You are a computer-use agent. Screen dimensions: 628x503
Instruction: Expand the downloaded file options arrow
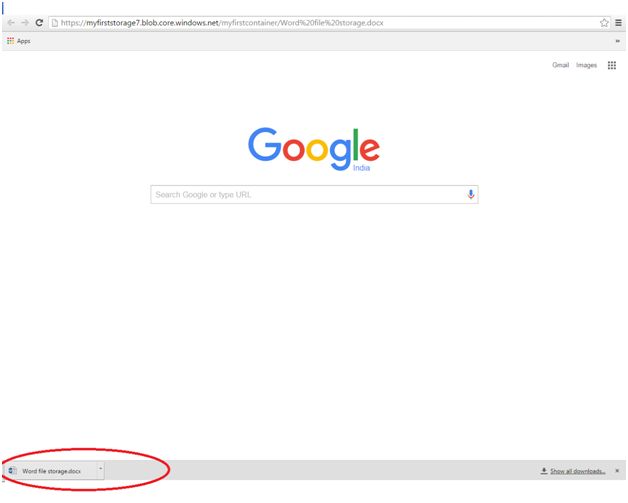click(x=101, y=469)
